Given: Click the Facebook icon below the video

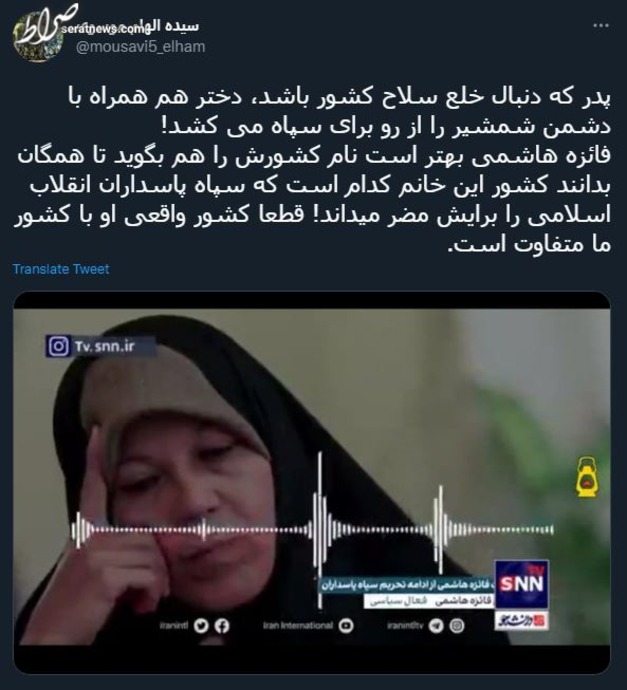Looking at the screenshot, I should click(222, 625).
